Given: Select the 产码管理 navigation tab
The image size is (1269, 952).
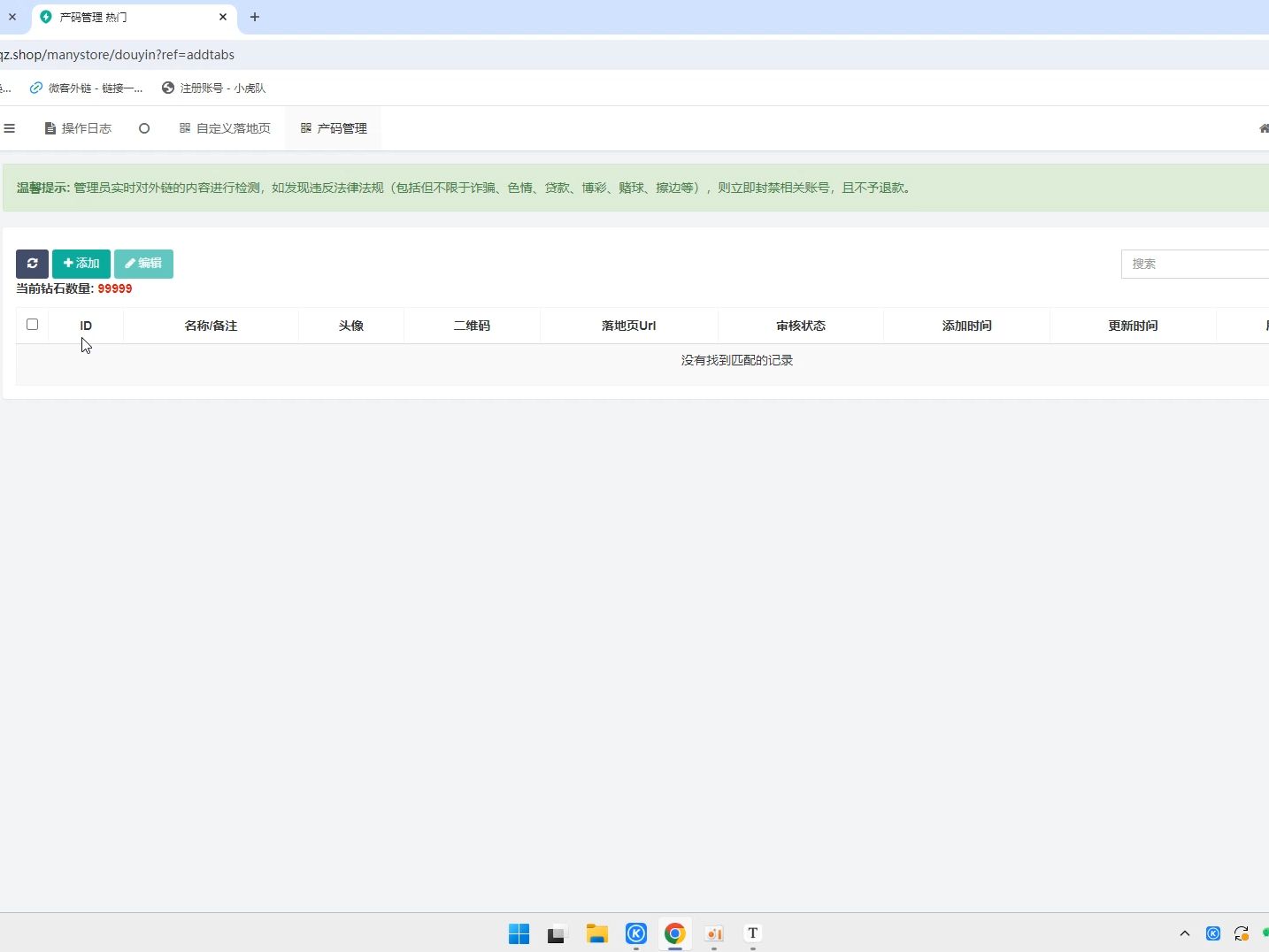Looking at the screenshot, I should point(334,128).
